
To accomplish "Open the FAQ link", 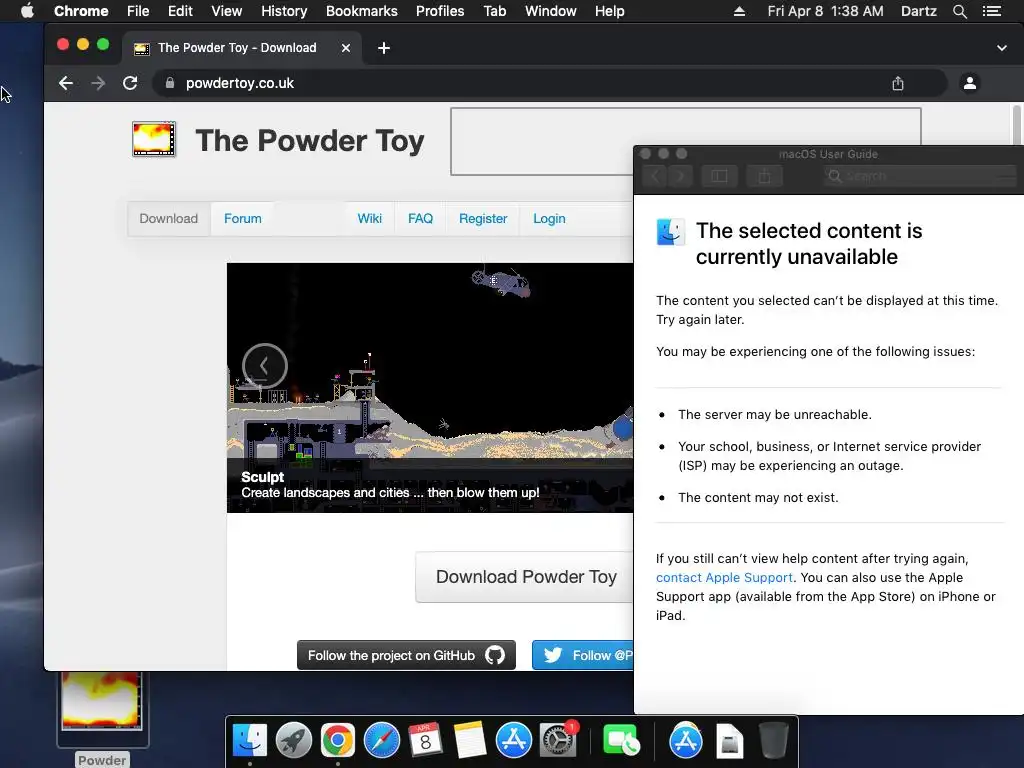I will (421, 219).
